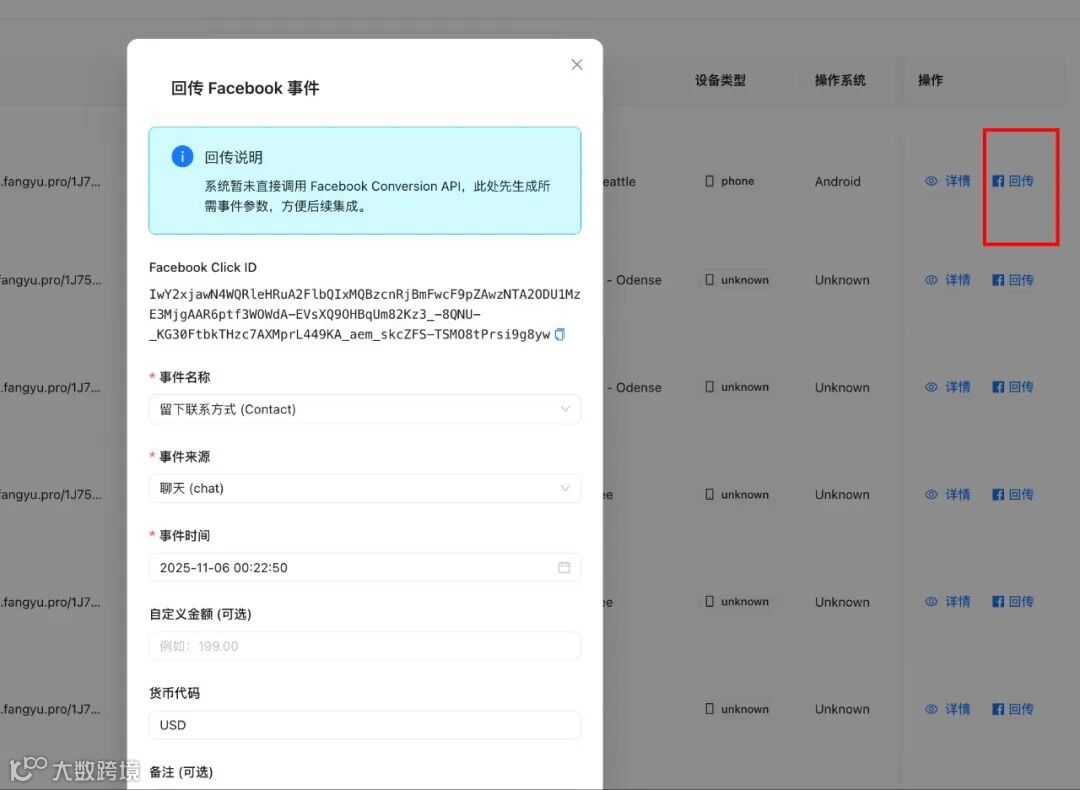
Task: Copy the Facebook Click ID value
Action: point(560,335)
